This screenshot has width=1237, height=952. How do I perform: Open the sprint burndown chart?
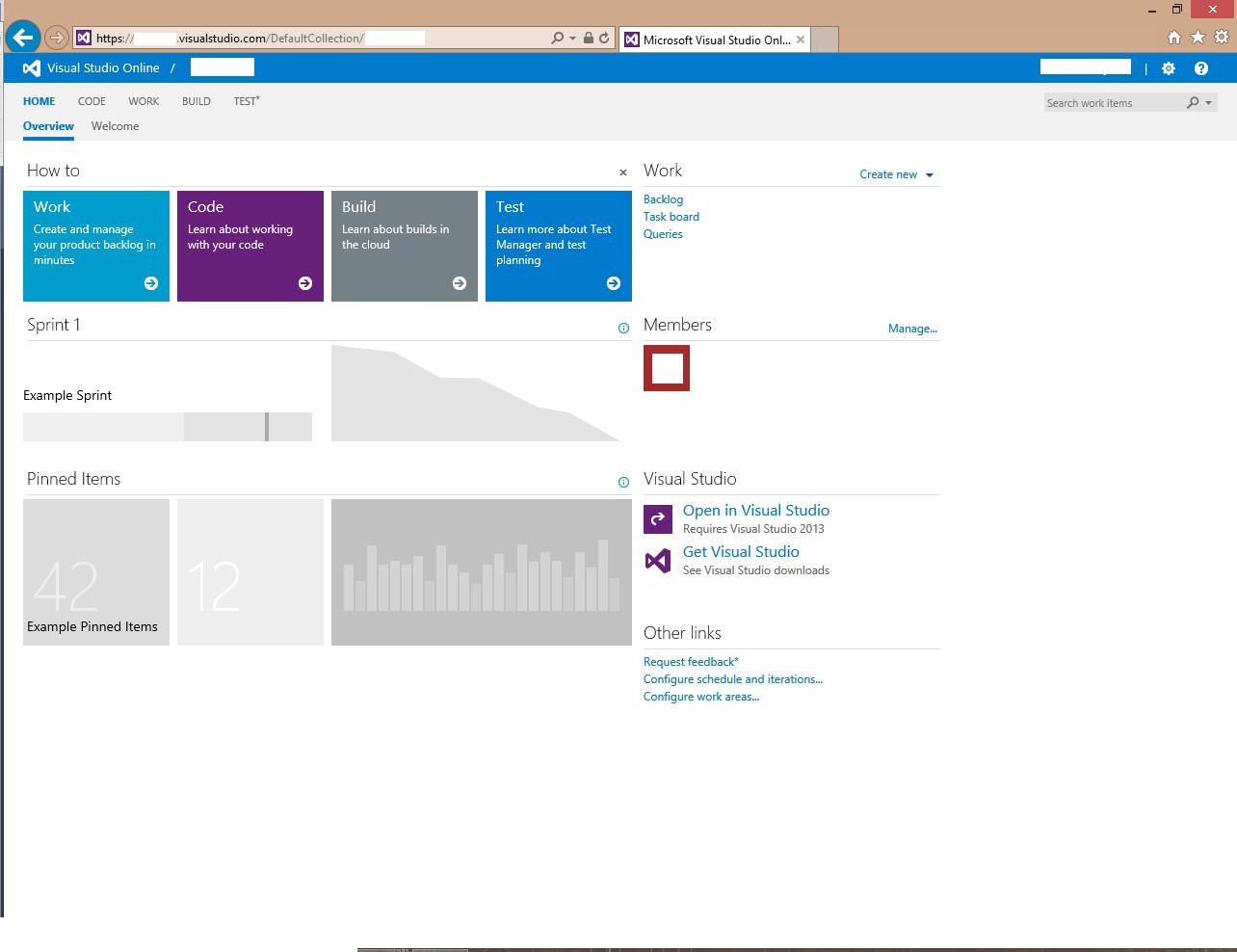point(476,393)
